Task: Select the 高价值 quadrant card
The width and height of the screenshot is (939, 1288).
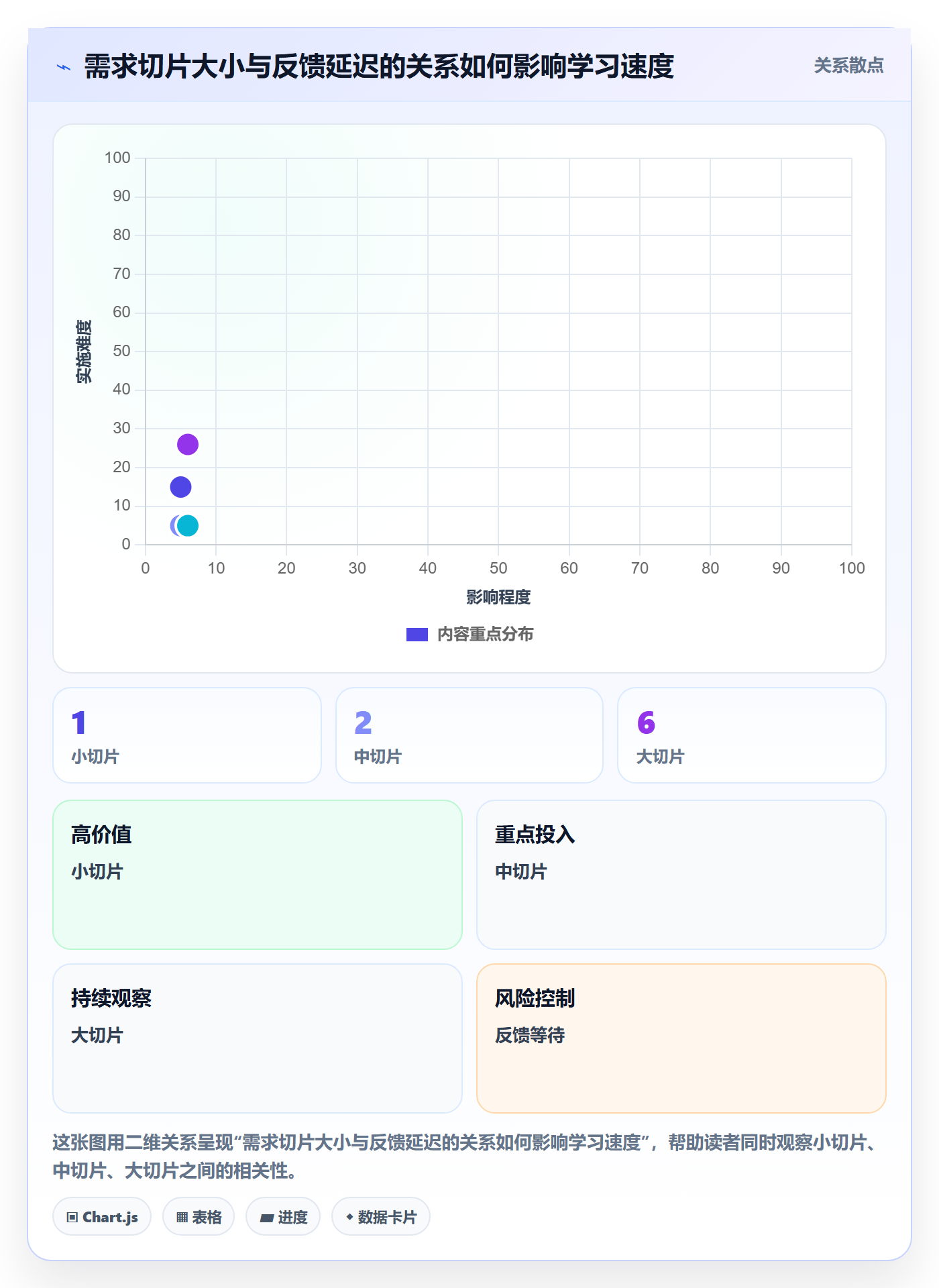Action: coord(258,874)
